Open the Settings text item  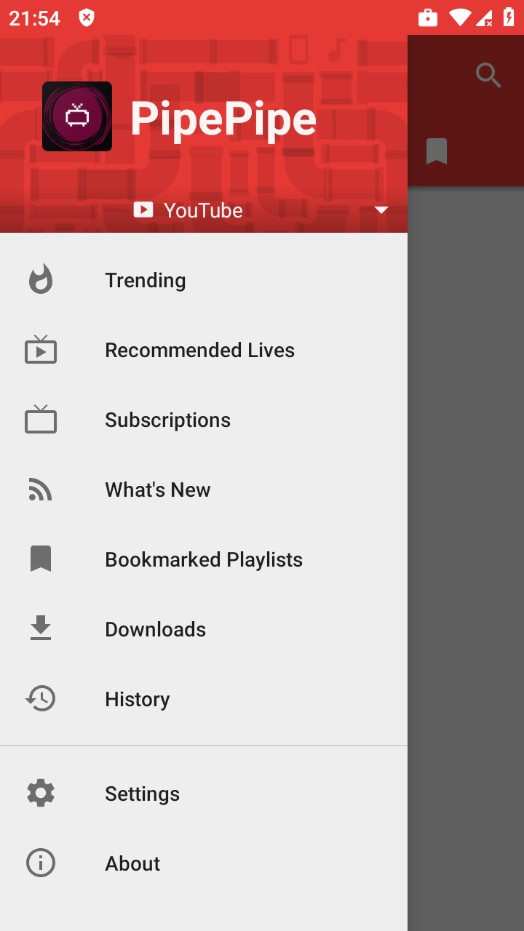click(x=142, y=794)
